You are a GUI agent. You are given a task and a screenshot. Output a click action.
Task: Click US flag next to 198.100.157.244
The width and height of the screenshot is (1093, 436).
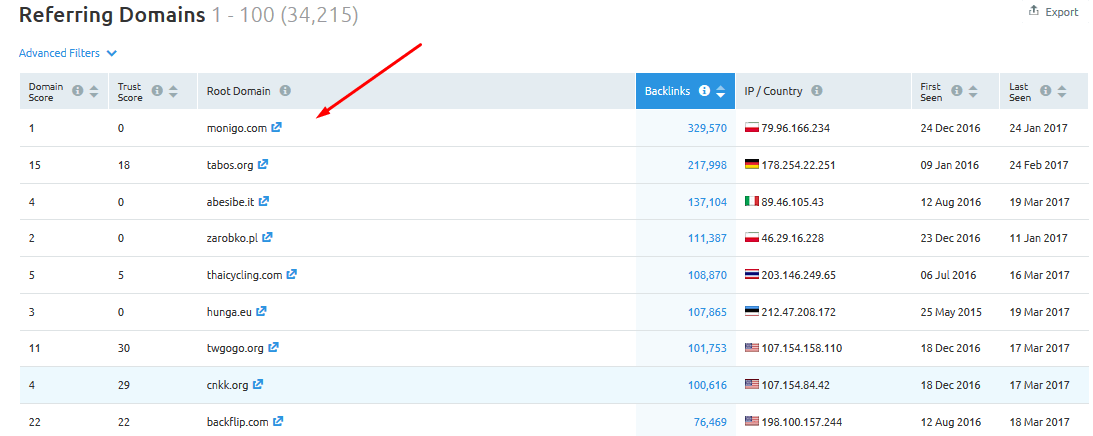(751, 421)
